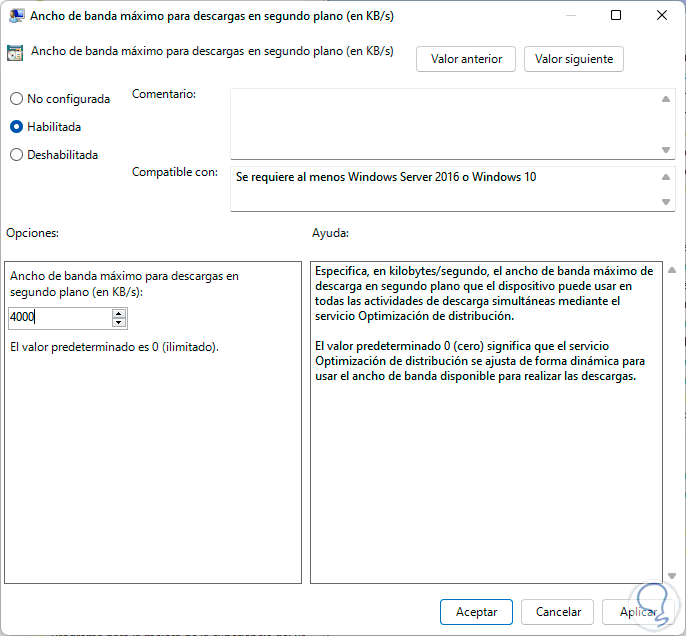The height and width of the screenshot is (636, 686).
Task: Click the 'Opciones:' label
Action: tap(32, 233)
